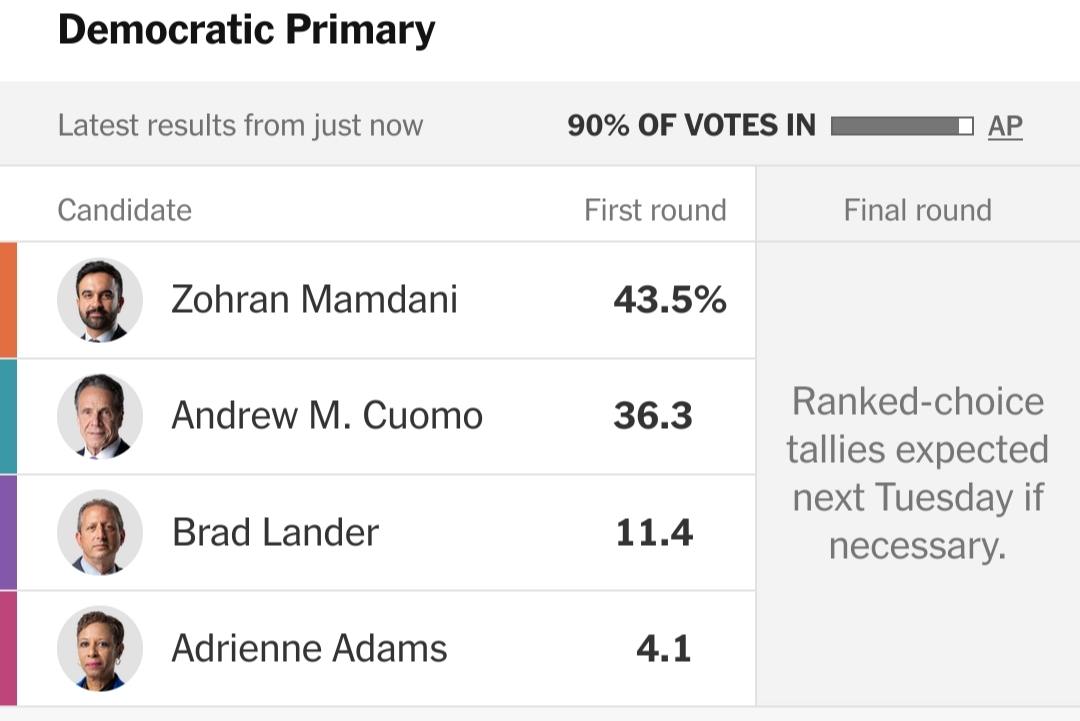Click the Candidate column header

click(124, 210)
